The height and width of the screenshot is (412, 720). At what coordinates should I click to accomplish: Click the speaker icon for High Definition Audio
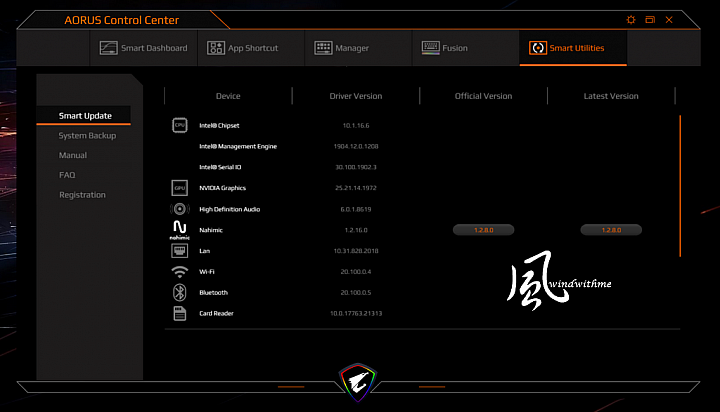(180, 209)
